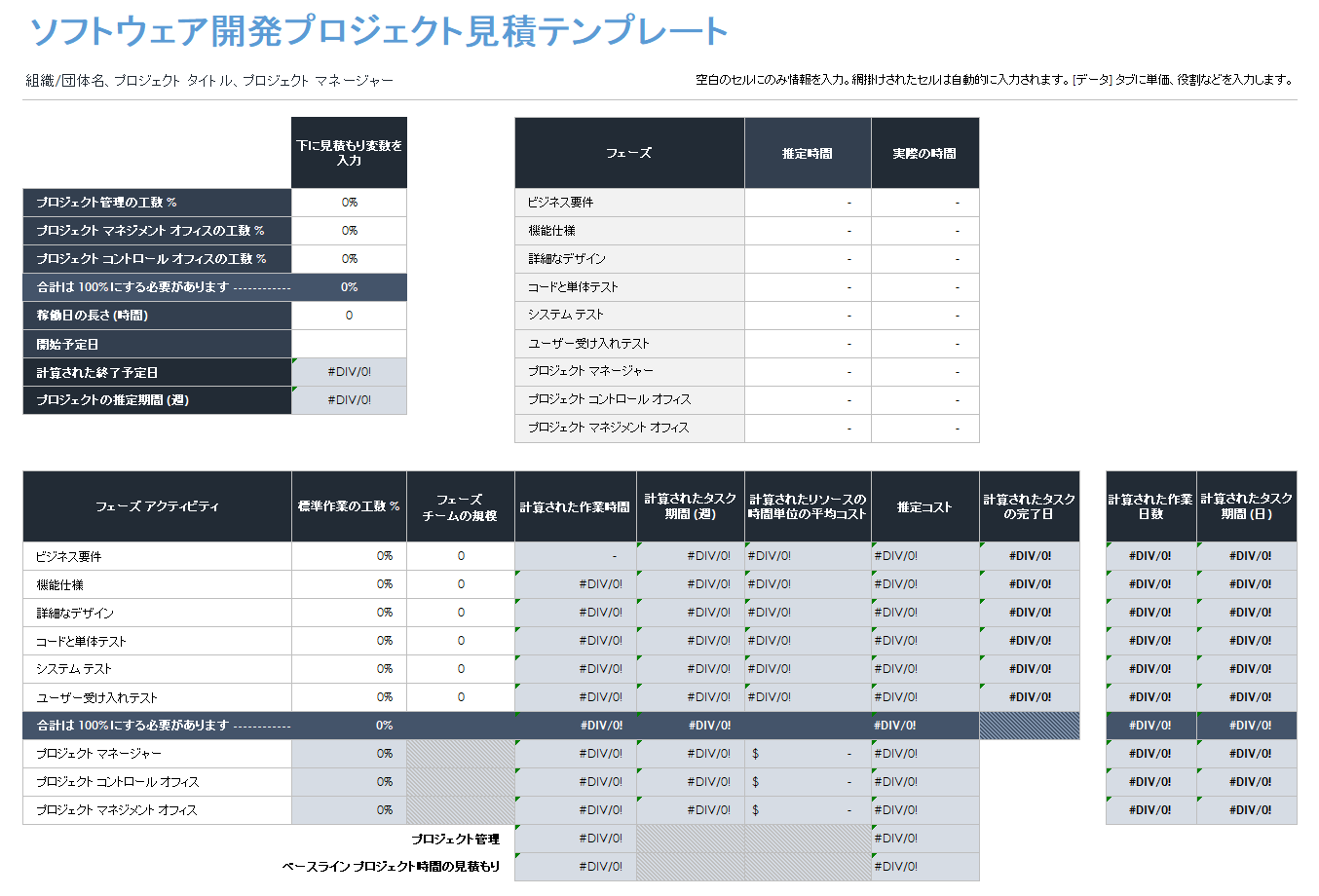1319x896 pixels.
Task: Click the team size cell for 機能仕様 activity
Action: click(460, 584)
